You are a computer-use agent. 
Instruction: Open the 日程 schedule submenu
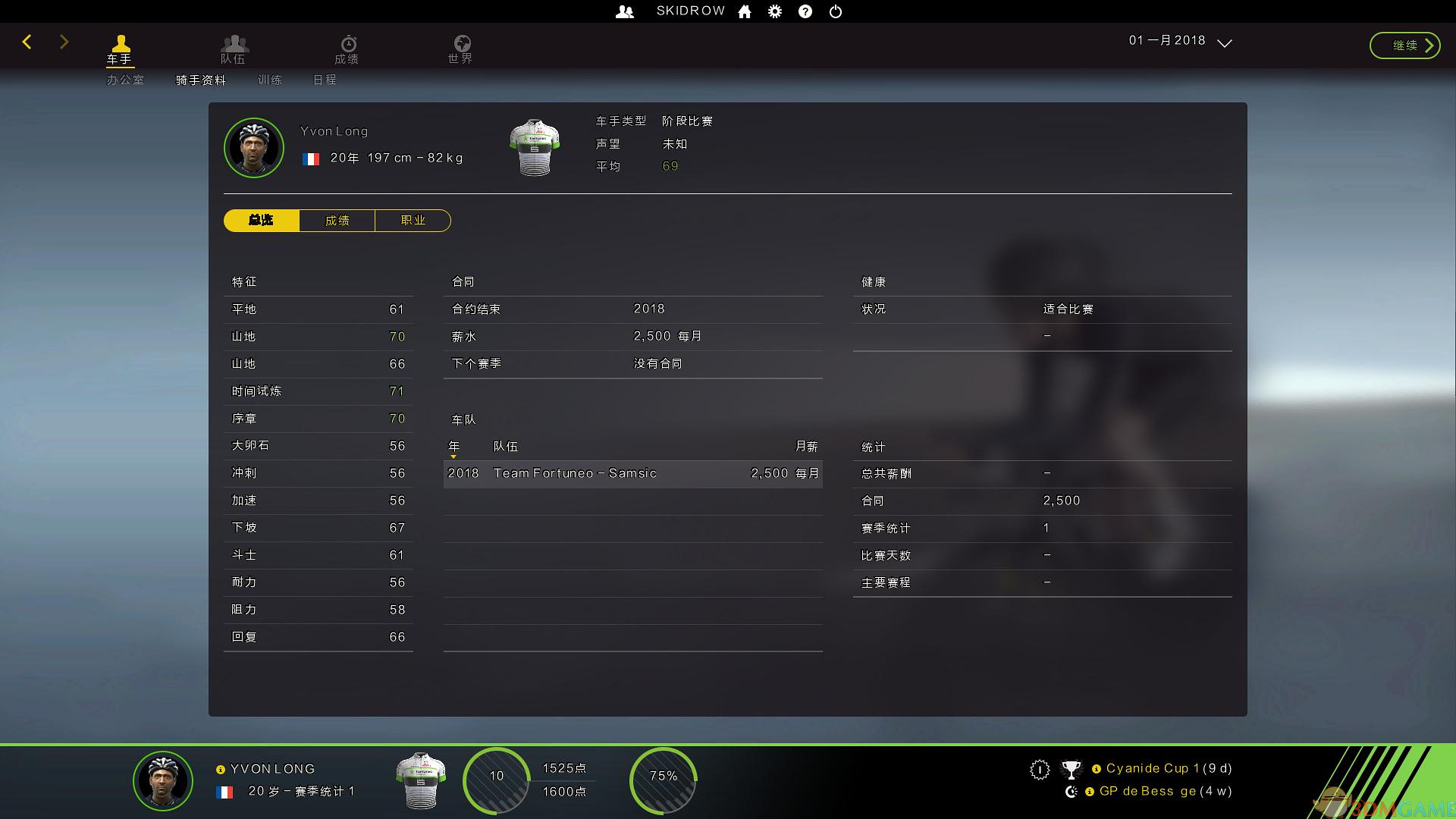325,80
